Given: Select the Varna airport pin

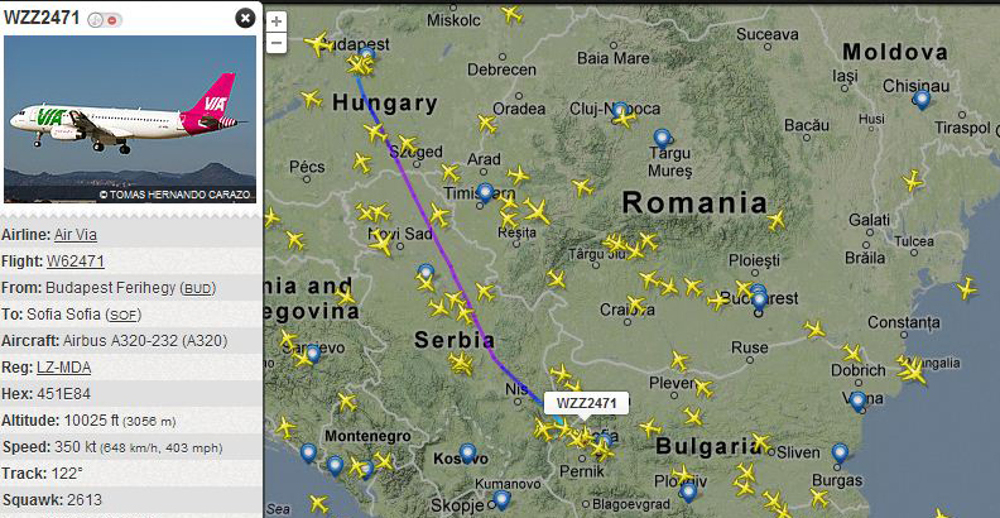Looking at the screenshot, I should pyautogui.click(x=858, y=401).
